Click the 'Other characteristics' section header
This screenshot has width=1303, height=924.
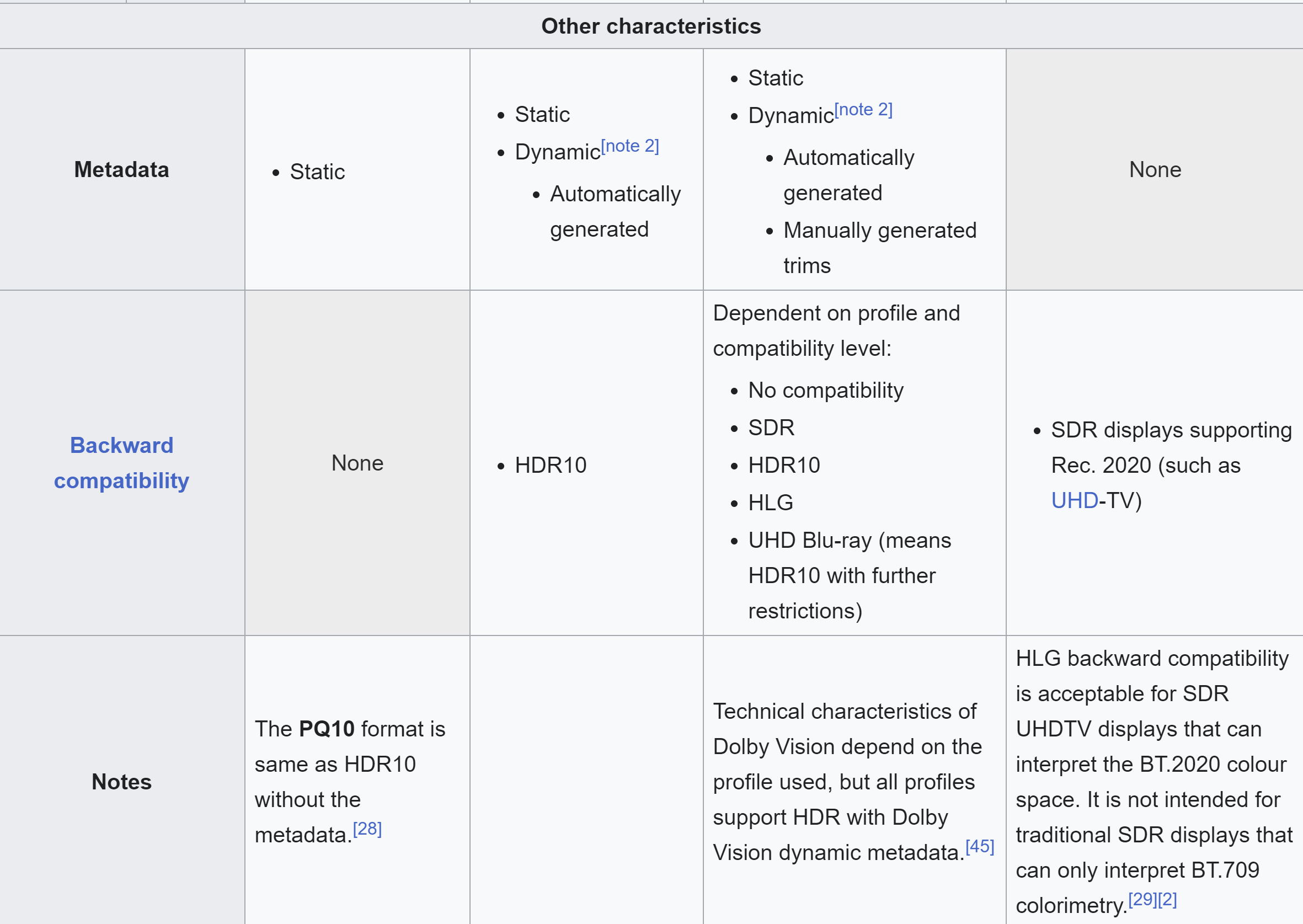point(651,26)
